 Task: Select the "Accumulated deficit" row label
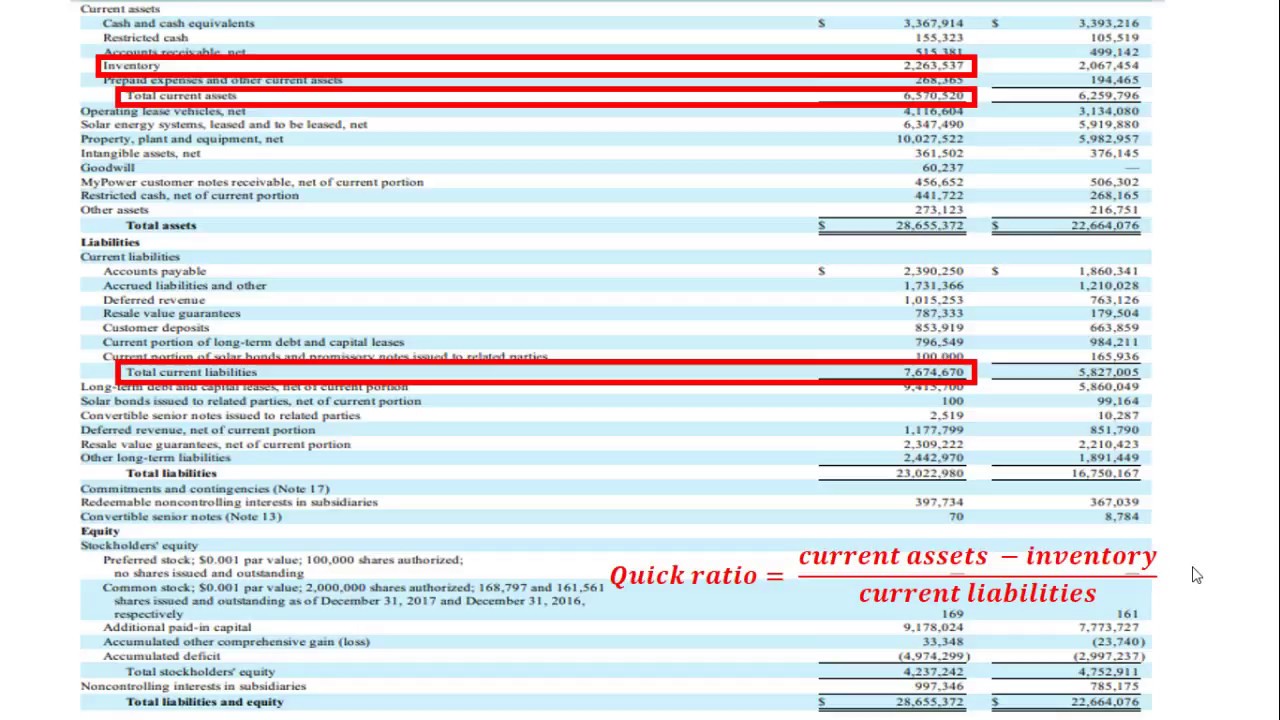coord(160,657)
